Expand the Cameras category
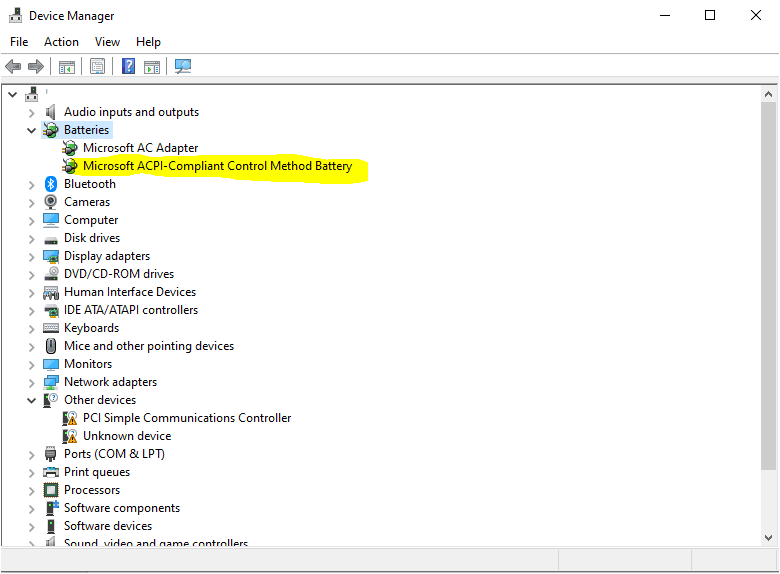This screenshot has width=780, height=574. (x=31, y=203)
